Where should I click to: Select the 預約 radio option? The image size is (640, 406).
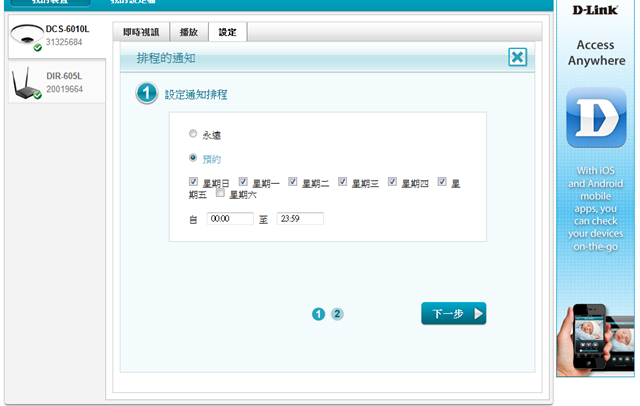pyautogui.click(x=193, y=158)
